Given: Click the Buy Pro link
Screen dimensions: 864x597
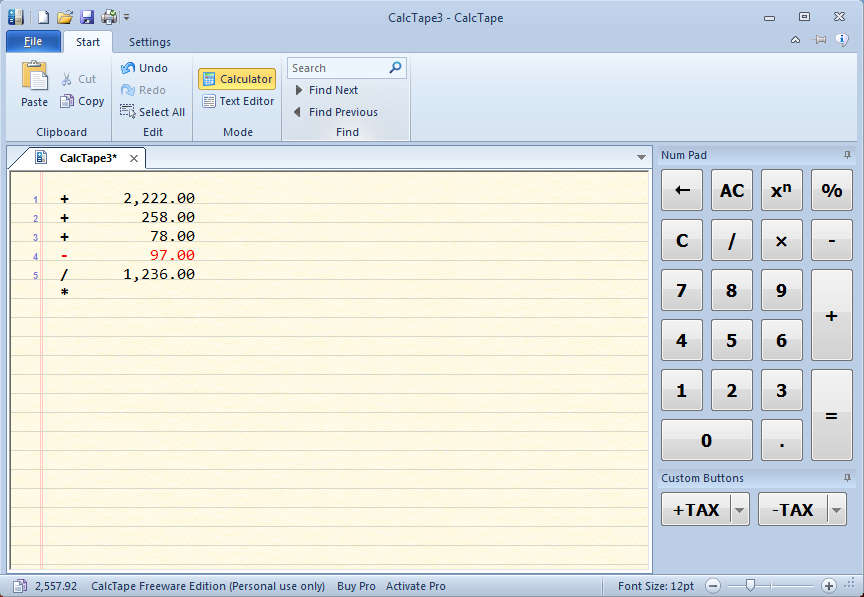Looking at the screenshot, I should pyautogui.click(x=356, y=586).
